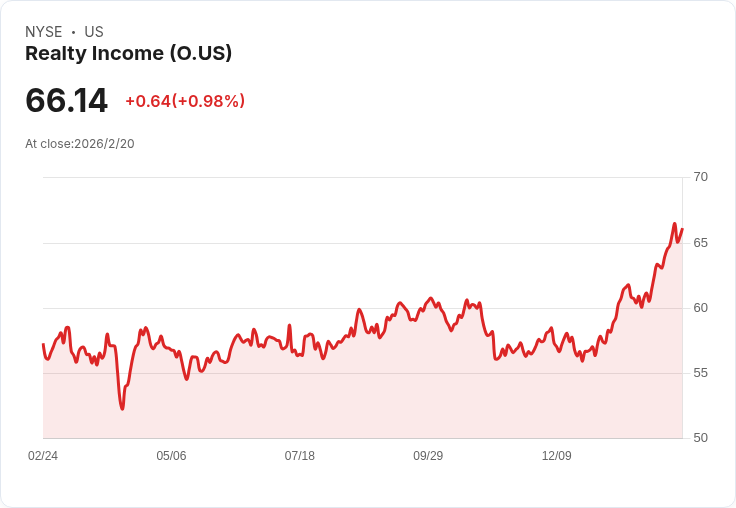Click the 70 price axis label
The width and height of the screenshot is (736, 508).
[x=700, y=177]
